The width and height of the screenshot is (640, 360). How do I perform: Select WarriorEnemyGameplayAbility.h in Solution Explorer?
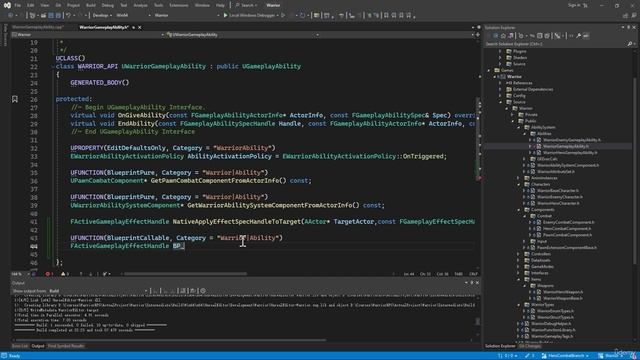click(571, 140)
